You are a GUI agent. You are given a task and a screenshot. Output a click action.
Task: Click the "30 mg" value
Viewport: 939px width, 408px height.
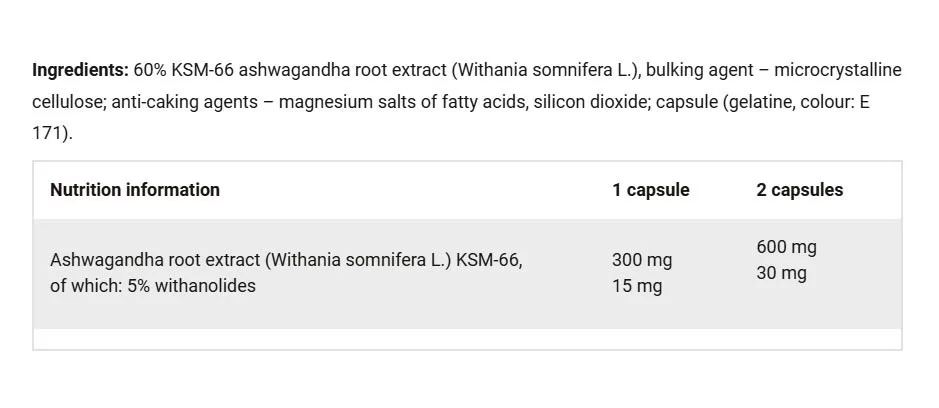782,273
